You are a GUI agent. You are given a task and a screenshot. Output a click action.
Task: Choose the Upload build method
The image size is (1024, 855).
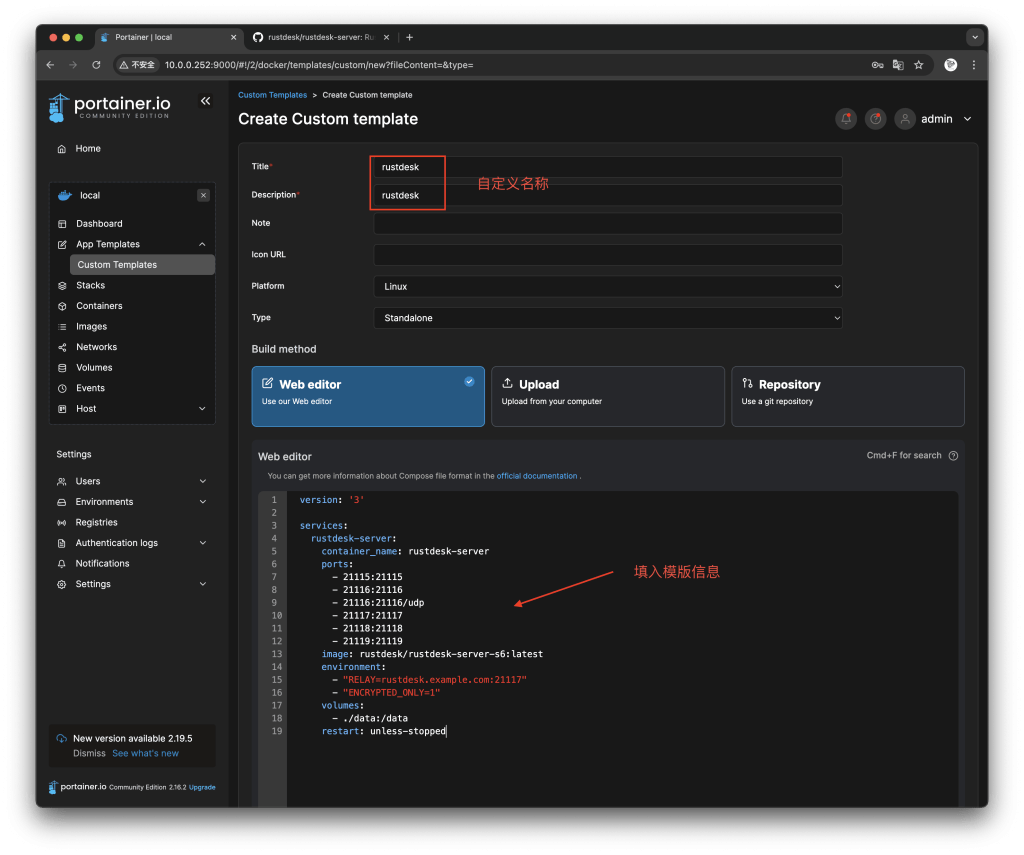pyautogui.click(x=607, y=396)
